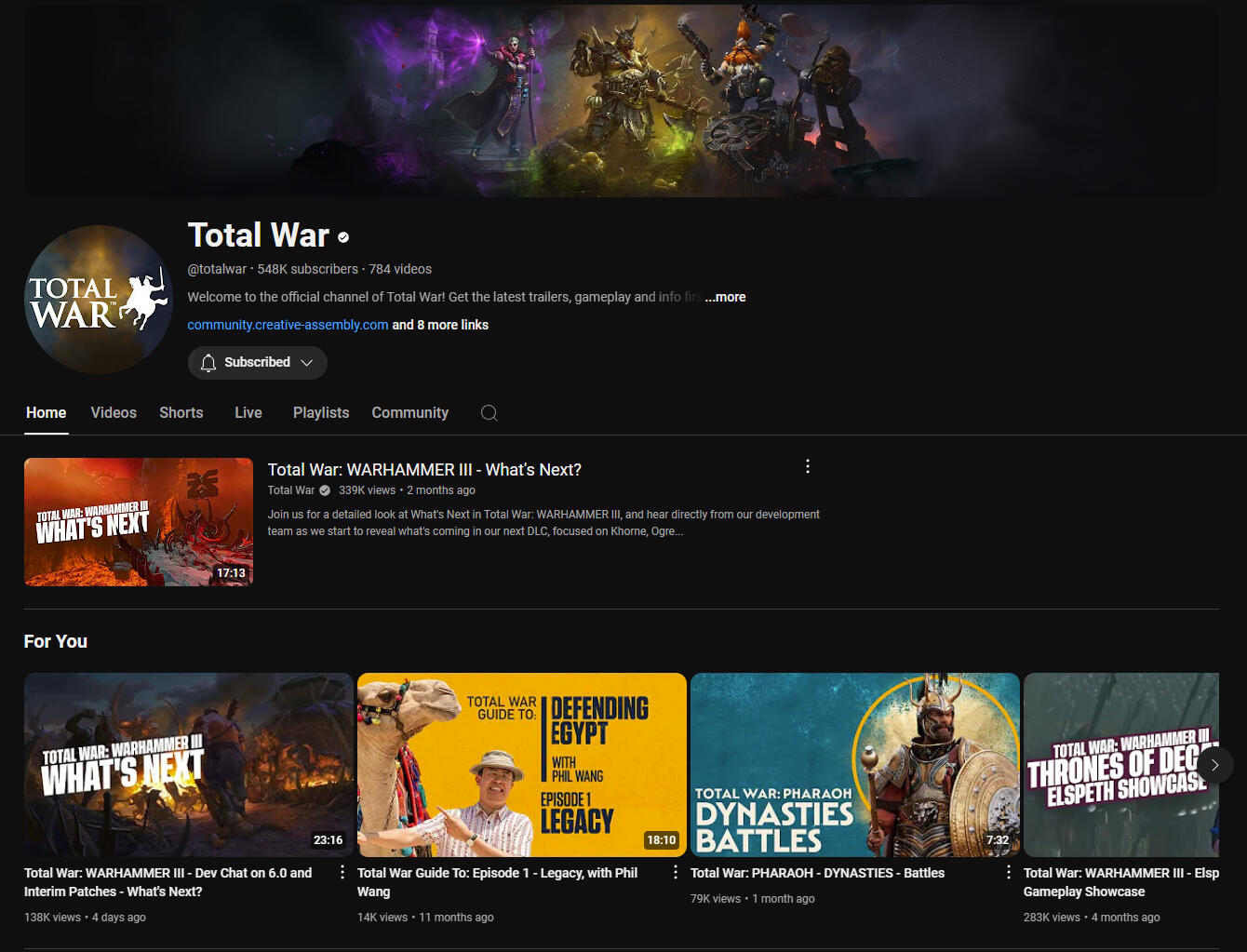Open the Shorts tab
This screenshot has width=1247, height=952.
coord(181,412)
